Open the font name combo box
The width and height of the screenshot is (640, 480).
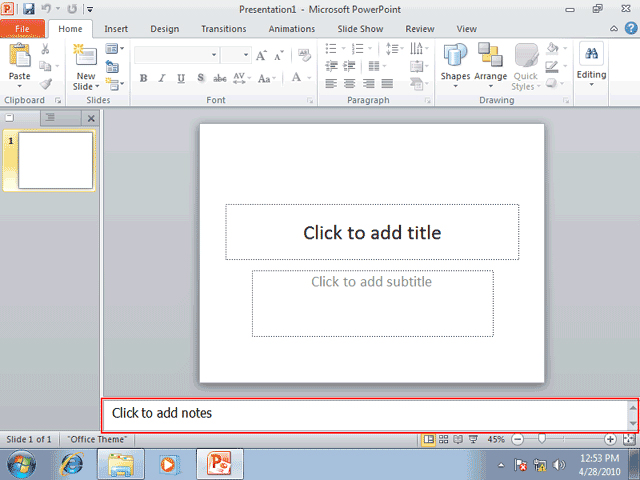176,55
